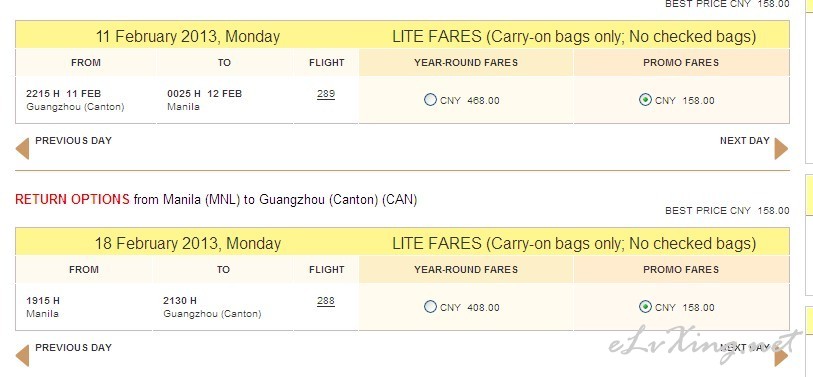This screenshot has width=813, height=377.
Task: Click the PREVIOUS DAY text under the Manila to Guangzhou flight
Action: [x=74, y=347]
